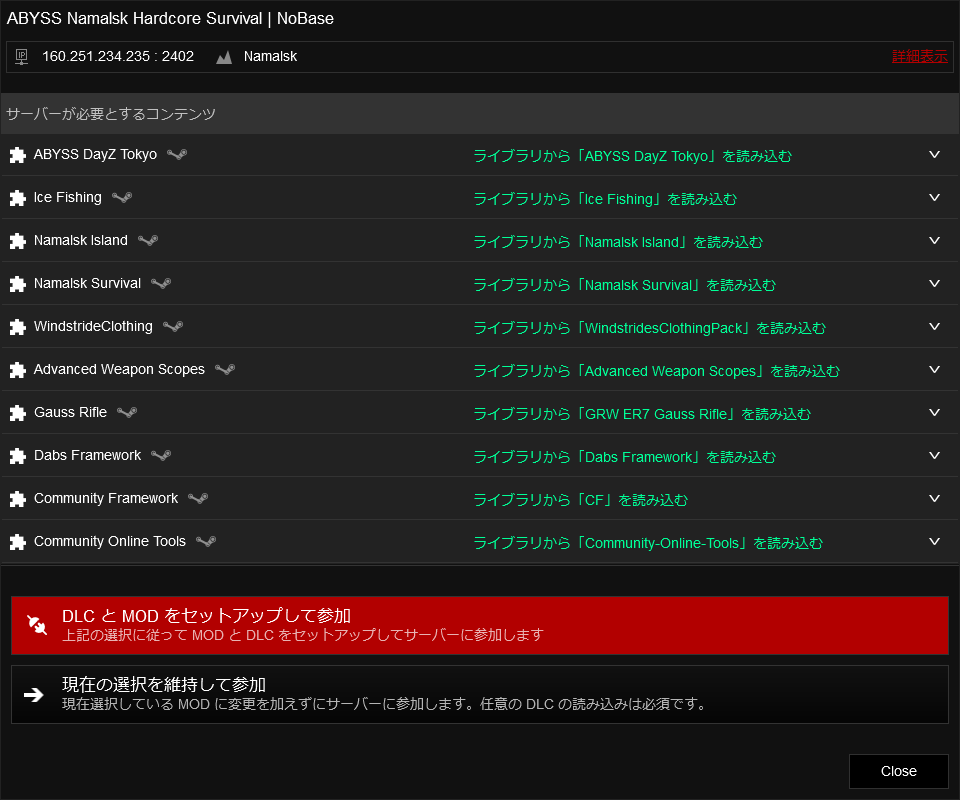Click the Steam icon next to Advanced Weapon Scopes

225,369
